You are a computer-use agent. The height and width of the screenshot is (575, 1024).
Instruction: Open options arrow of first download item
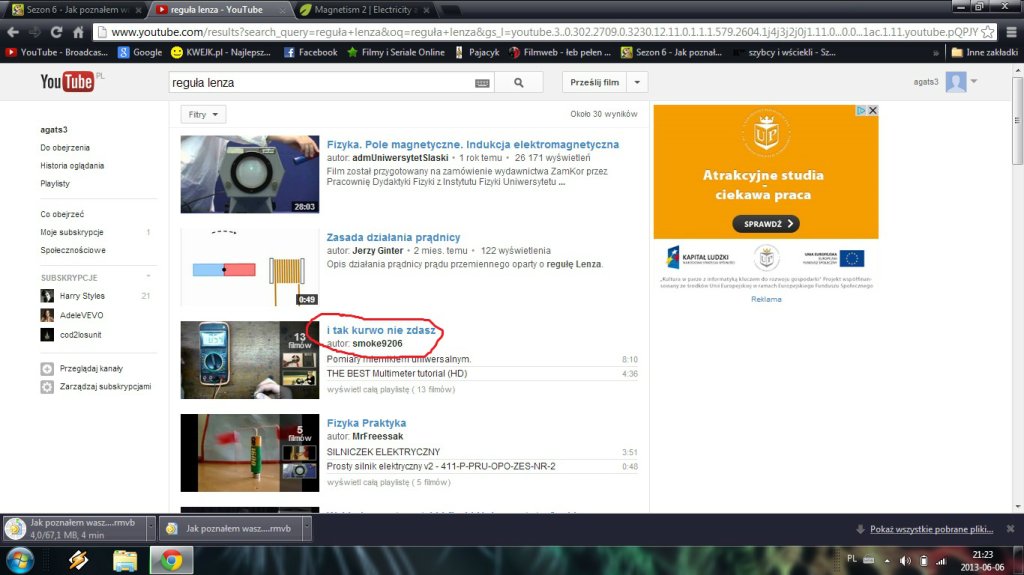[151, 528]
